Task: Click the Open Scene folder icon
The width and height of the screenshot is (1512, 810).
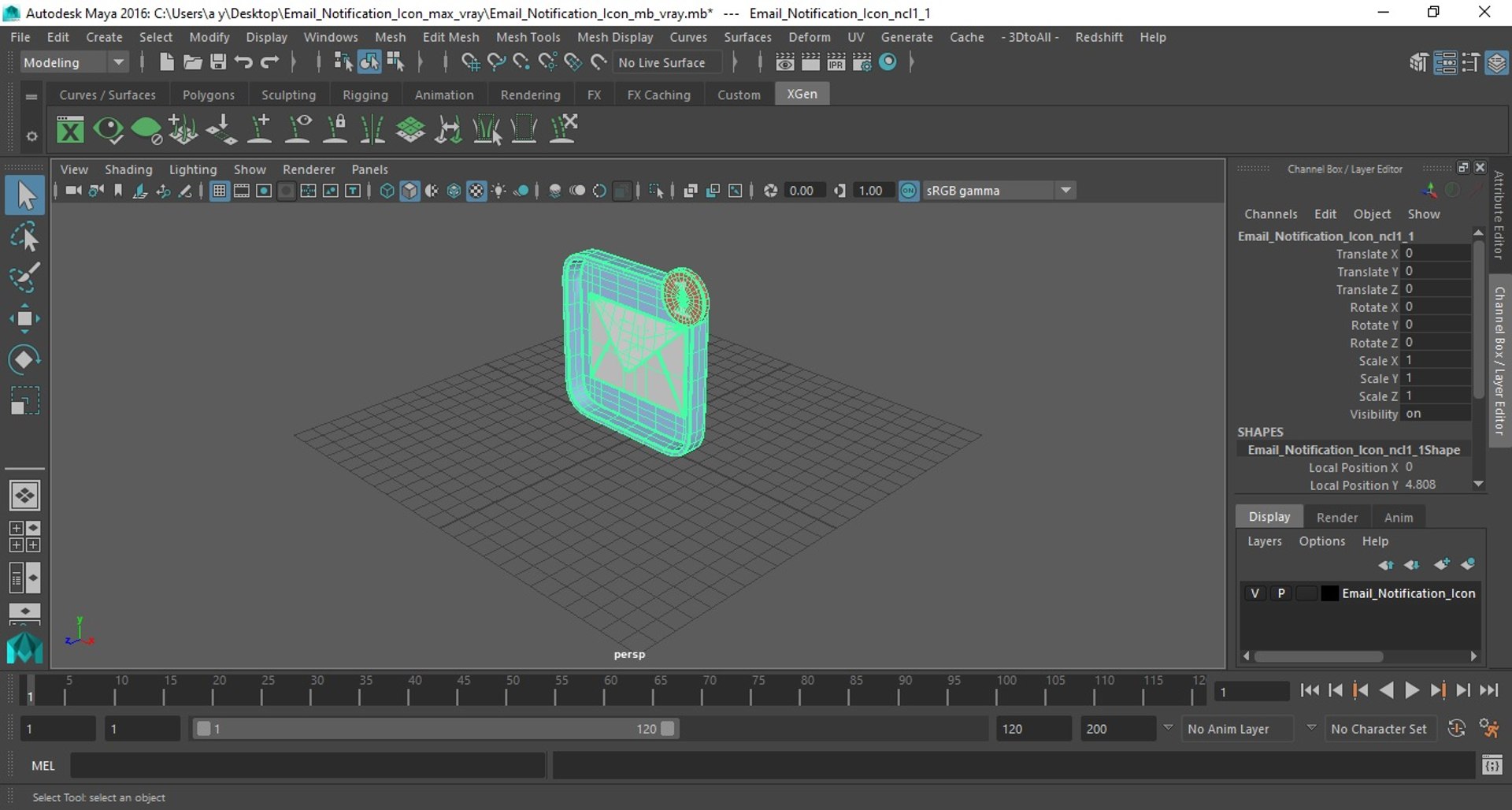Action: [192, 62]
